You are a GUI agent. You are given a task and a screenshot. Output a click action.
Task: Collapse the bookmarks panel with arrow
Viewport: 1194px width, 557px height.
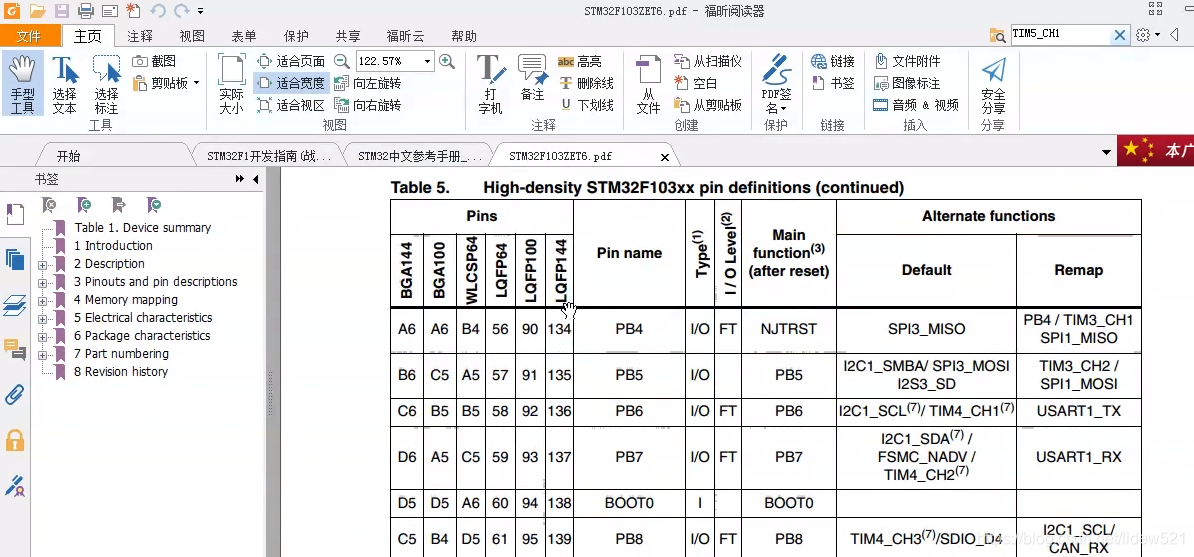(256, 179)
